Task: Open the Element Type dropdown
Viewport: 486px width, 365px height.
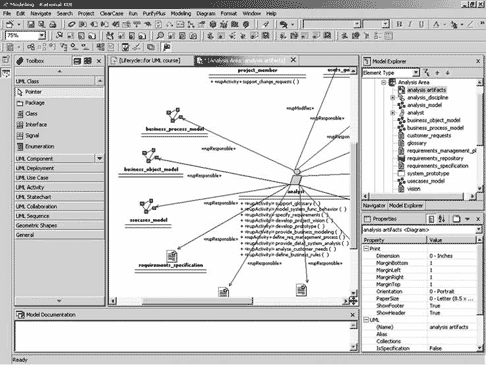Action: pos(416,73)
